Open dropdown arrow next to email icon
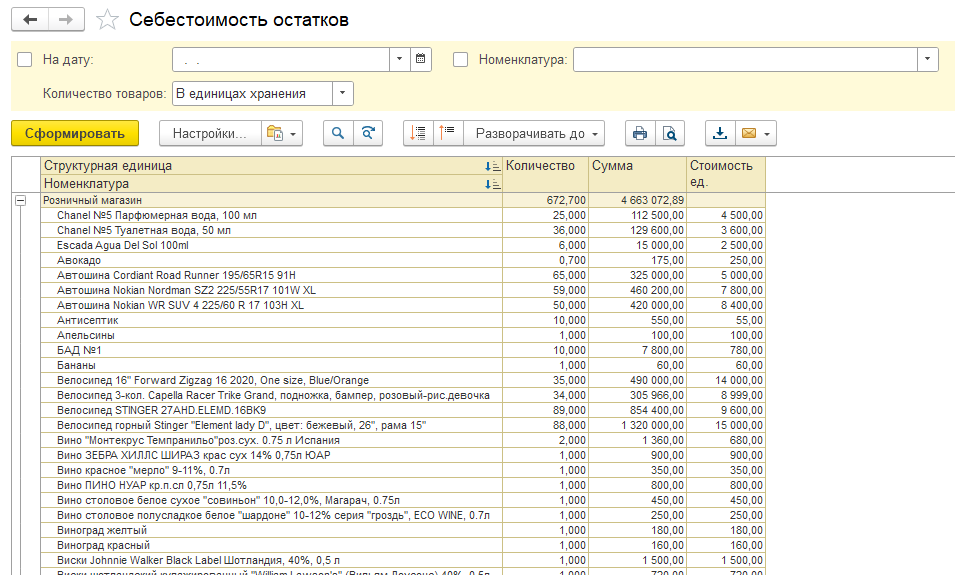955x575 pixels. (767, 133)
